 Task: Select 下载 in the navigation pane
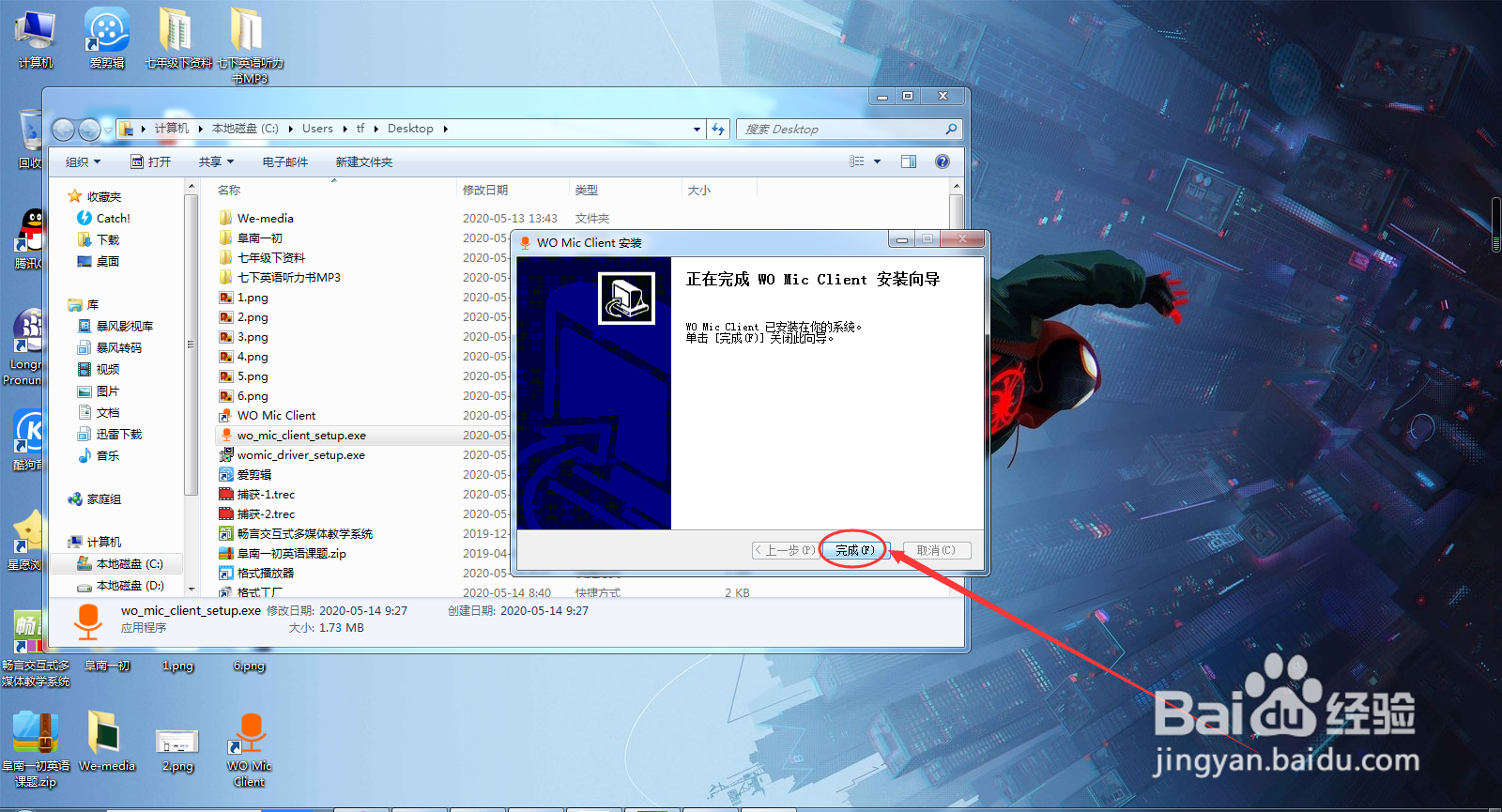click(99, 239)
